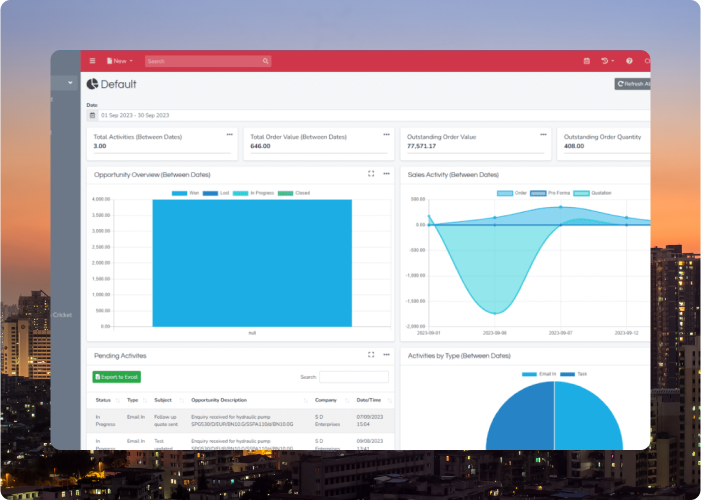Screen dimensions: 701x500
Task: Toggle the Task legend in Activities by Type
Action: [x=574, y=374]
